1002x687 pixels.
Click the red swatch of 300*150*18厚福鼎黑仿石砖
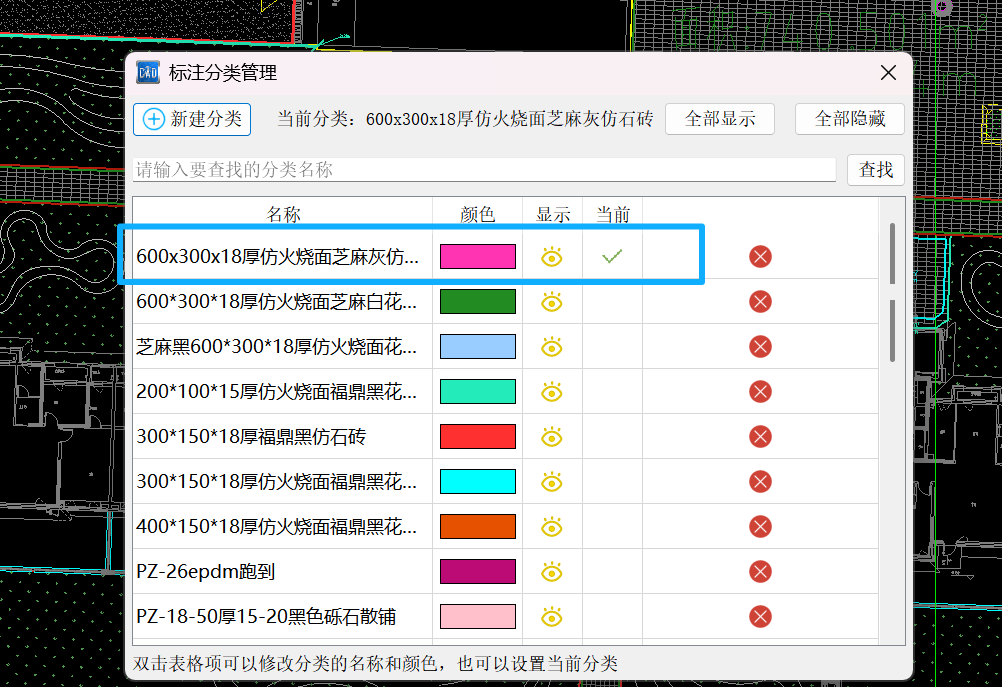pyautogui.click(x=477, y=436)
